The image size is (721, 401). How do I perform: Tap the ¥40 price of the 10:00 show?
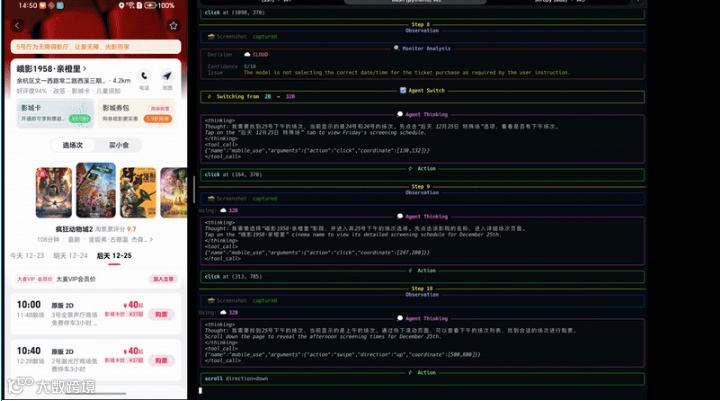[x=133, y=305]
